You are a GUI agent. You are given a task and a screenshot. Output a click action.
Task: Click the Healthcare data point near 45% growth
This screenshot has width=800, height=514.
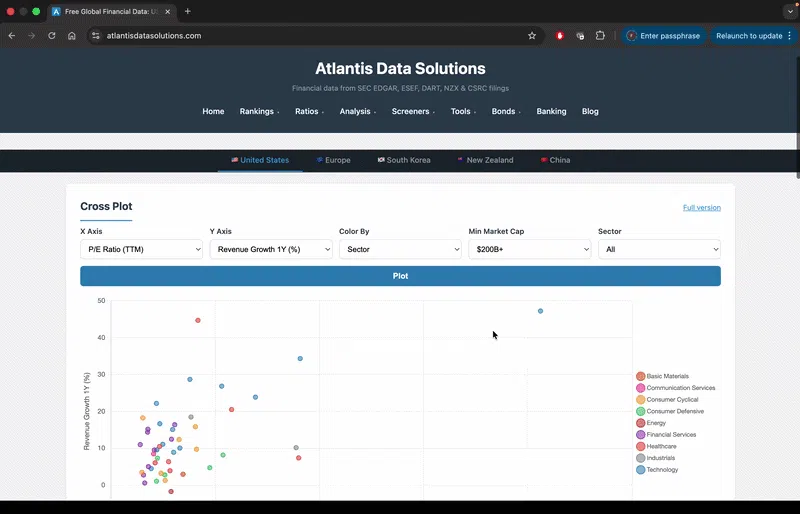198,321
